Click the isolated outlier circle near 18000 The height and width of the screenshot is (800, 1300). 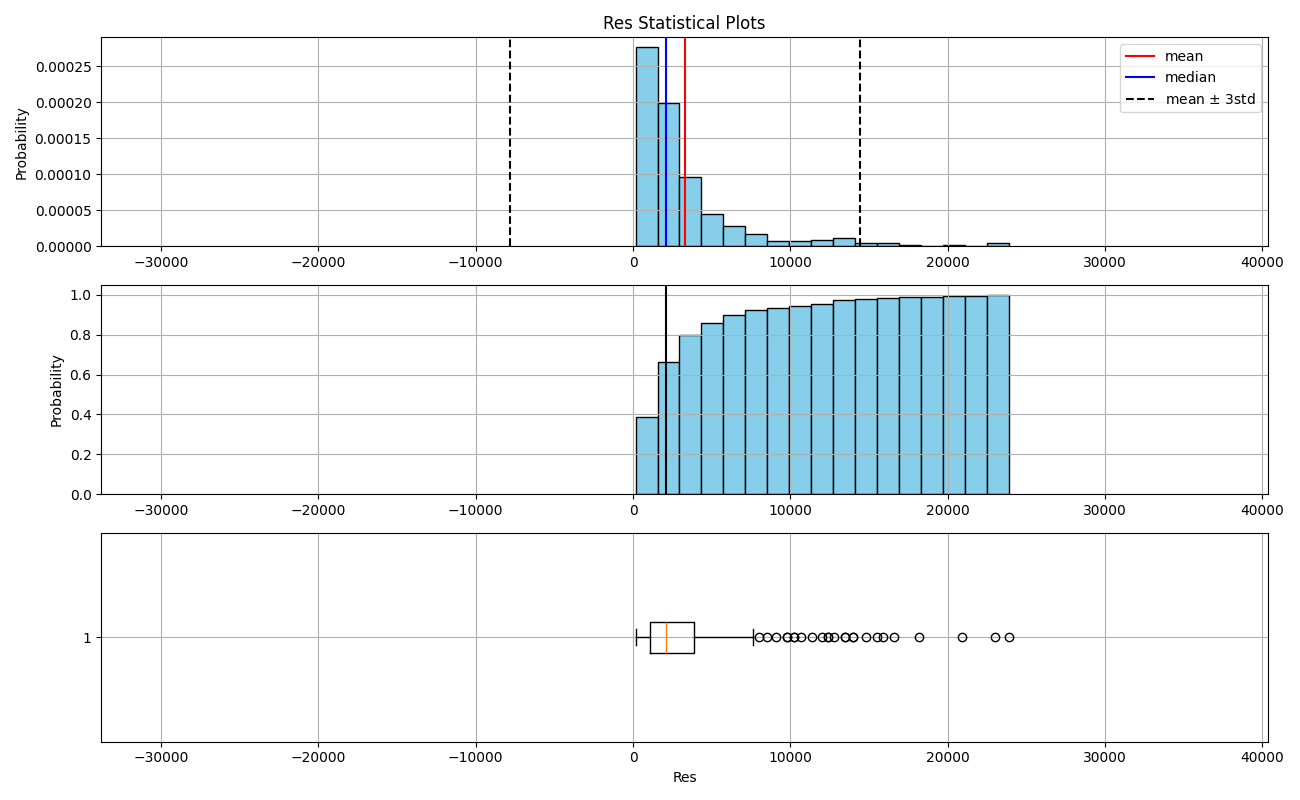click(x=919, y=637)
